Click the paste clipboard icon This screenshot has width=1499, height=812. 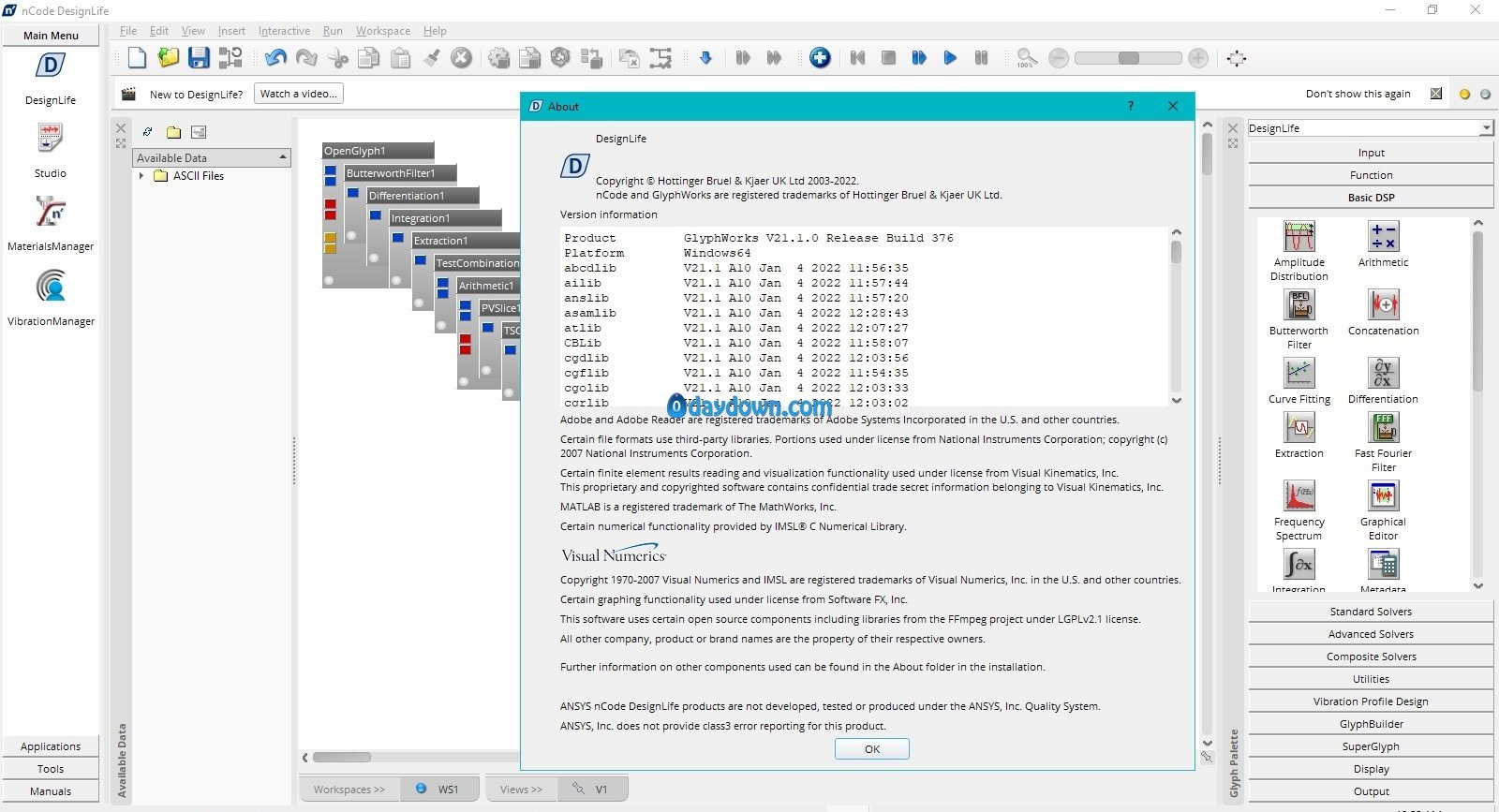(x=401, y=58)
